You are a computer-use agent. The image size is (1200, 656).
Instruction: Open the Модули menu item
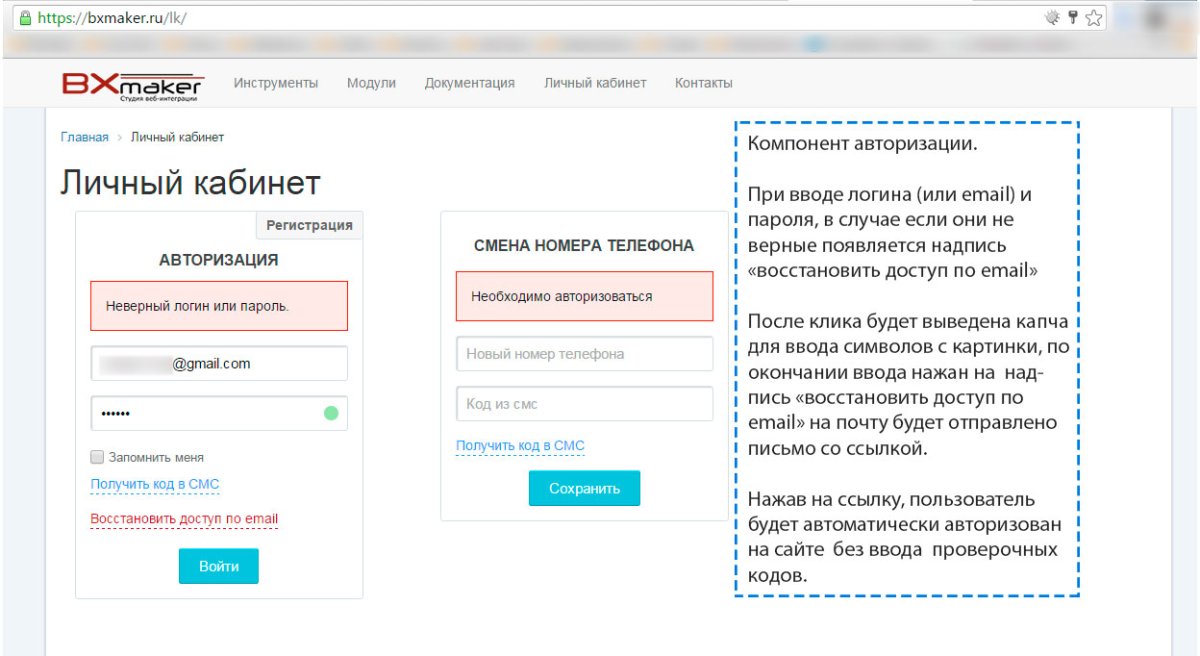point(371,83)
